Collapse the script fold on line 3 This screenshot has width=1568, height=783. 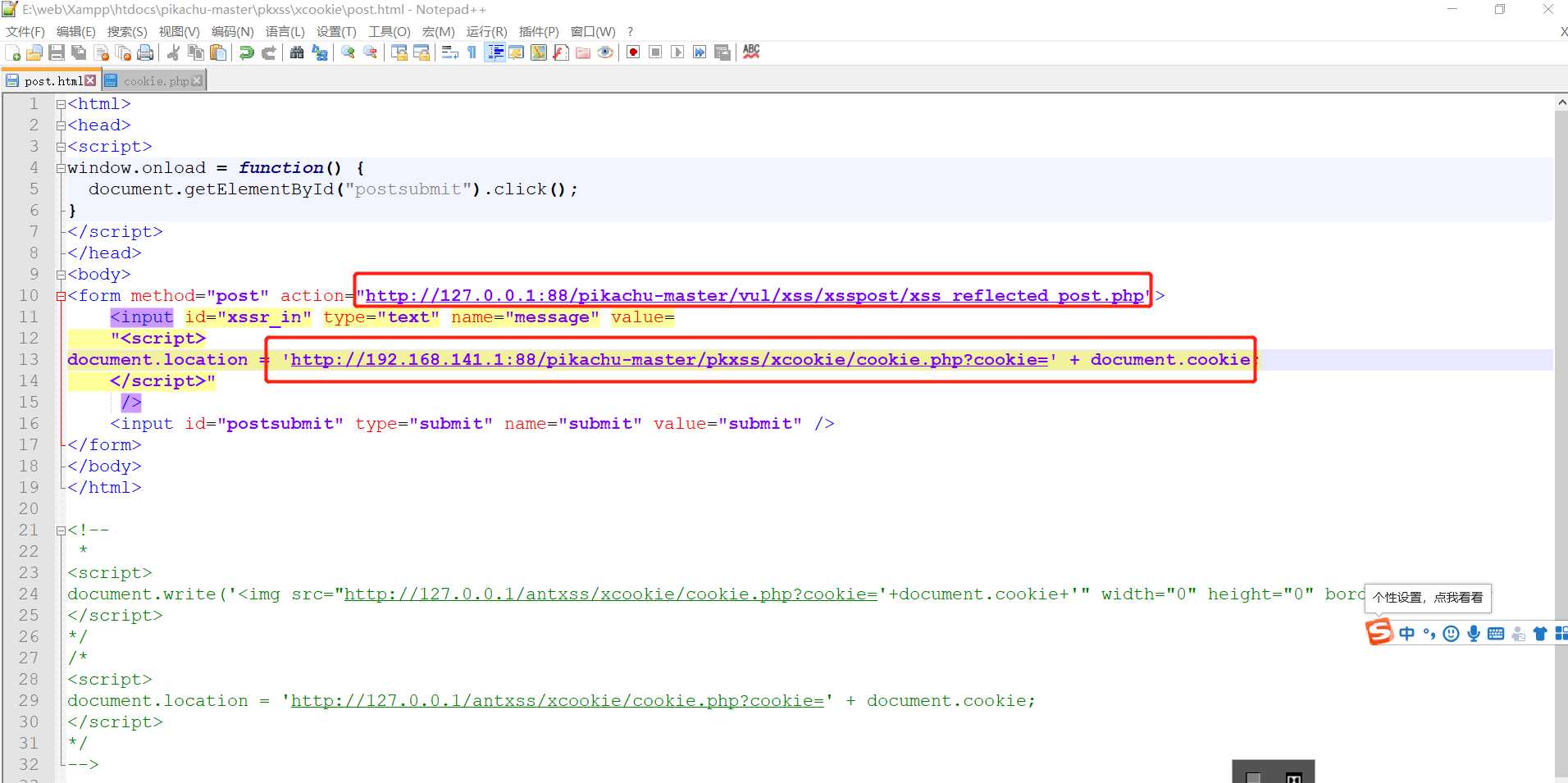61,147
